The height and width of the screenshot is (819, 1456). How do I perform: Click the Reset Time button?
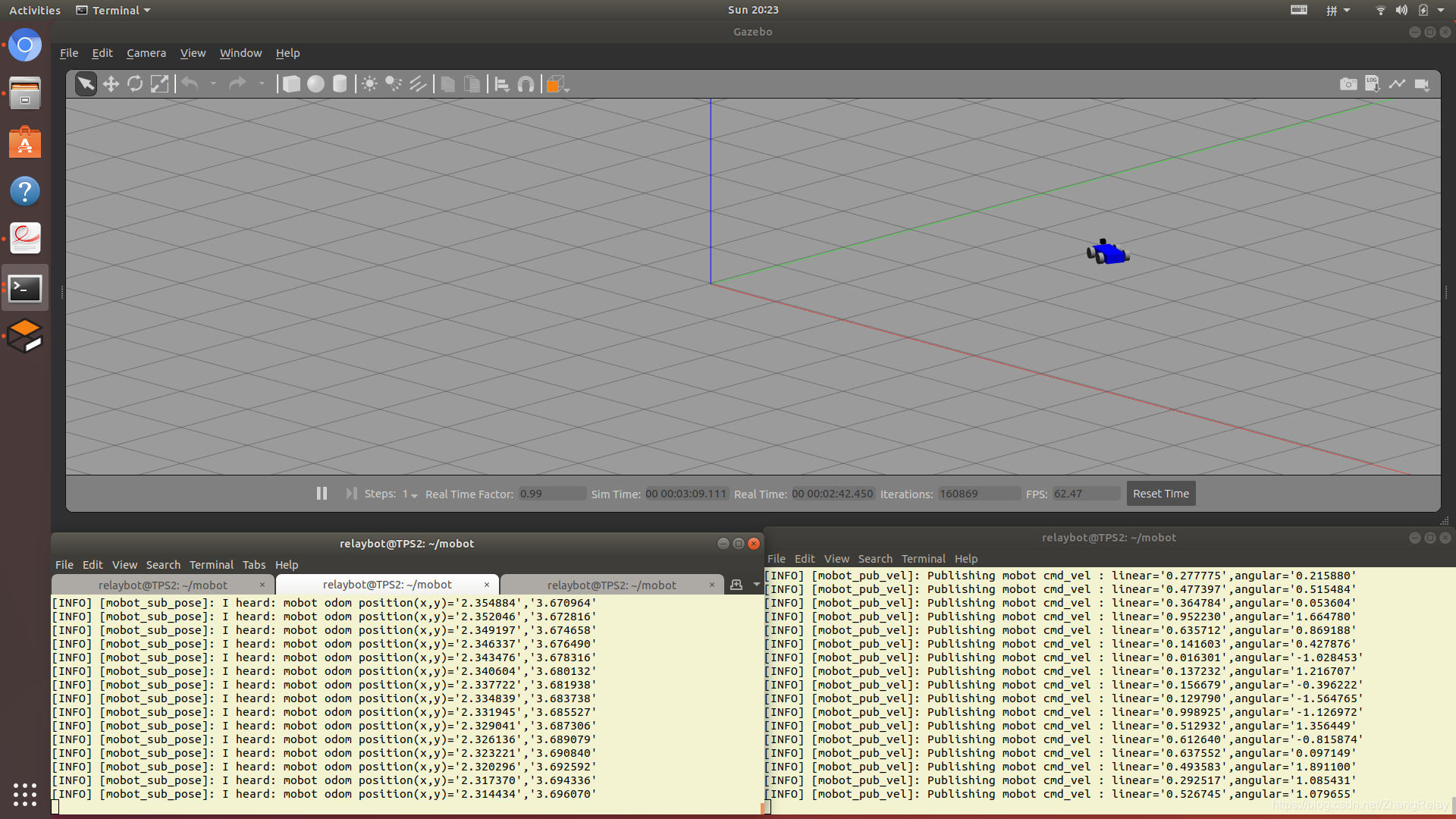coord(1160,494)
